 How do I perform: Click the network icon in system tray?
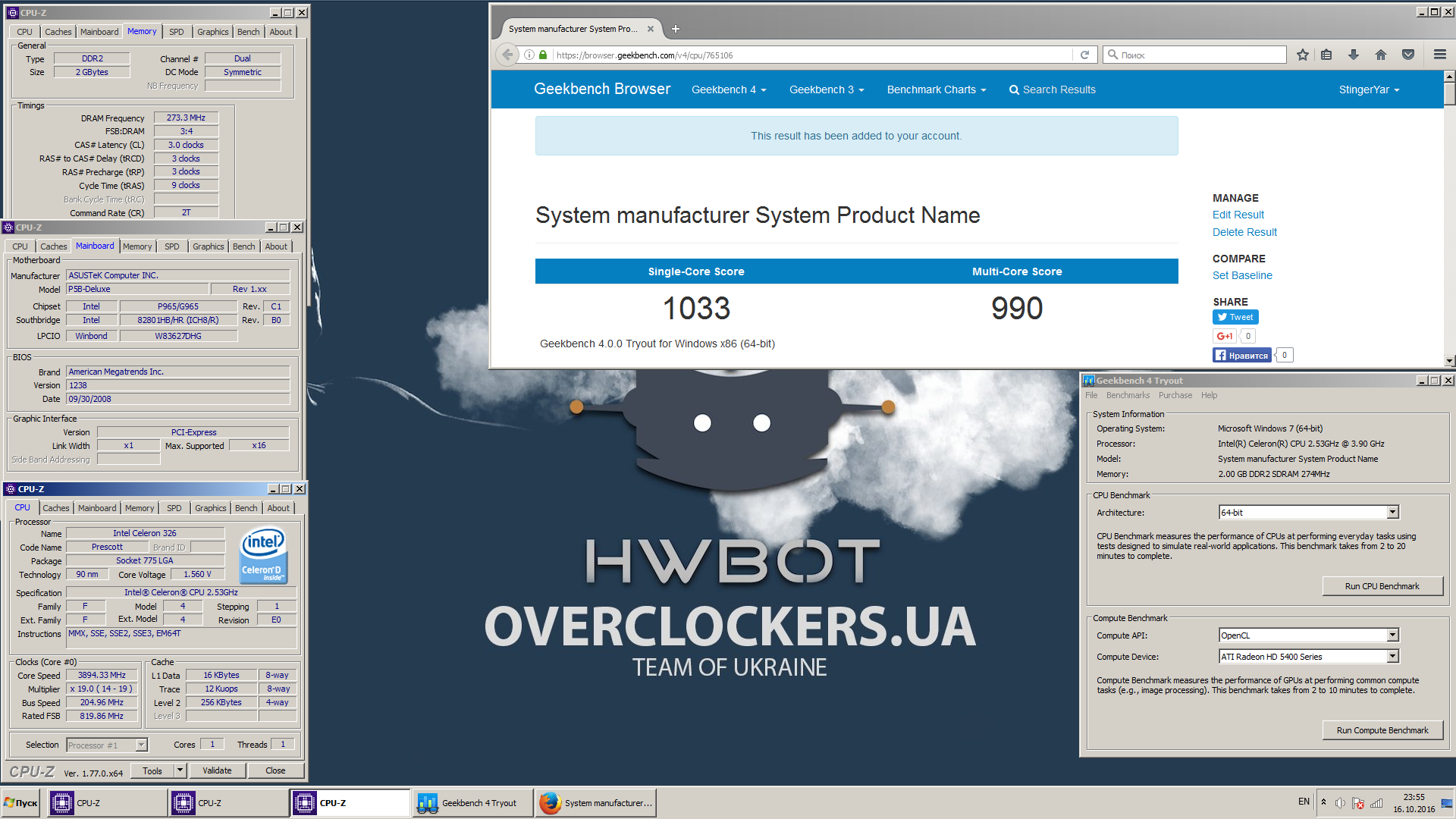pyautogui.click(x=1376, y=803)
